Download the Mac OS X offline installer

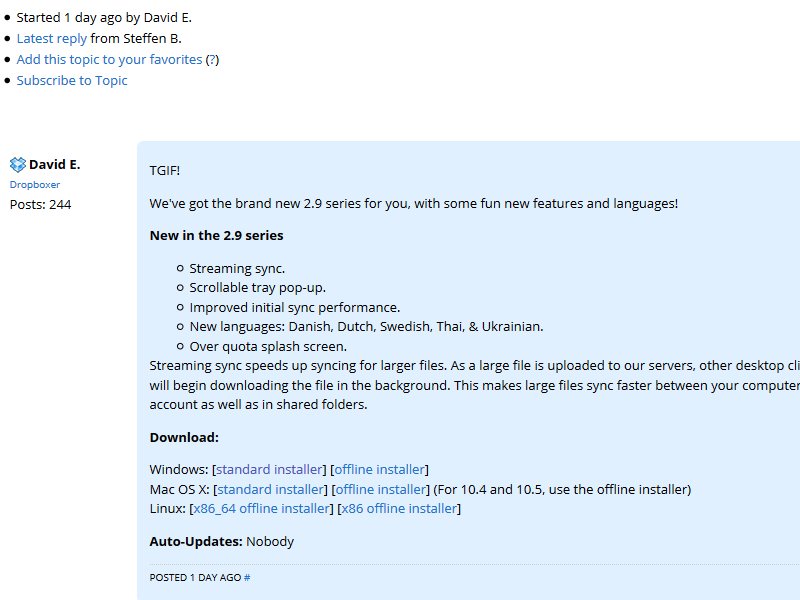(x=381, y=489)
